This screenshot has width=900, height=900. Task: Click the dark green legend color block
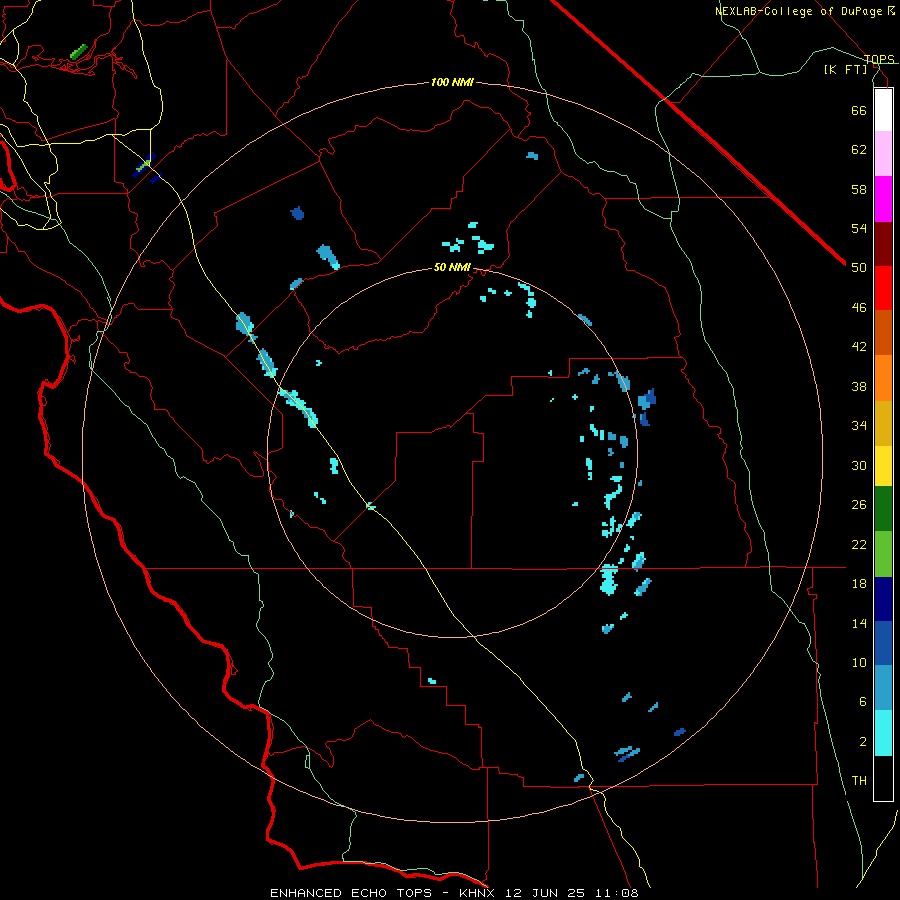(x=883, y=509)
